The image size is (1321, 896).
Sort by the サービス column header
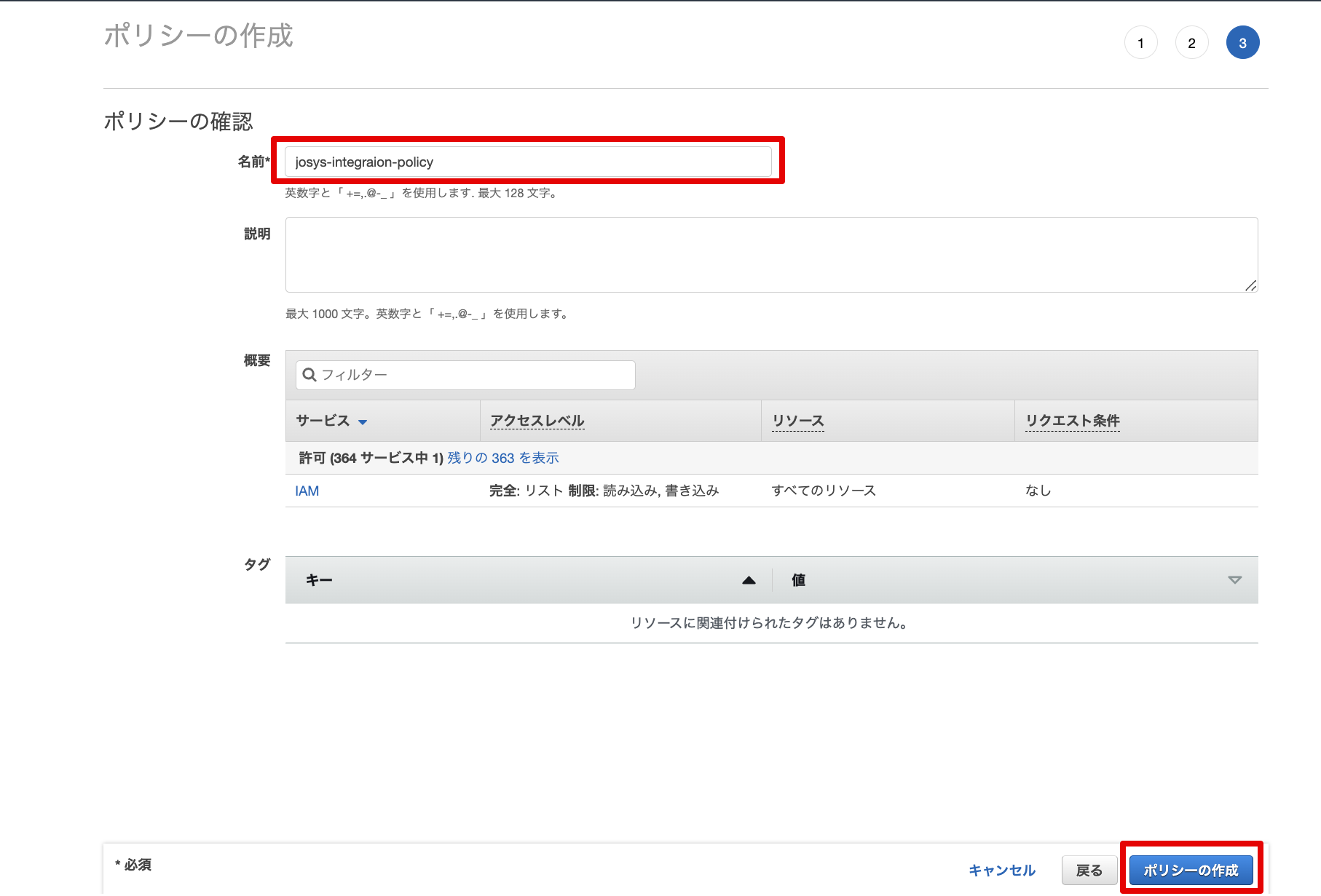pyautogui.click(x=323, y=421)
